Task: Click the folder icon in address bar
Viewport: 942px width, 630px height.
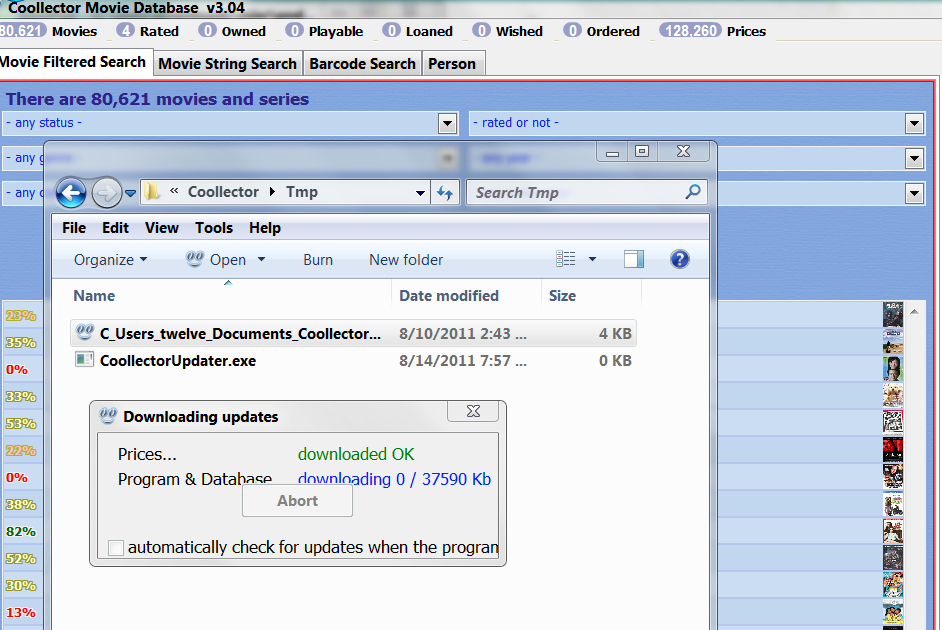Action: coord(151,192)
